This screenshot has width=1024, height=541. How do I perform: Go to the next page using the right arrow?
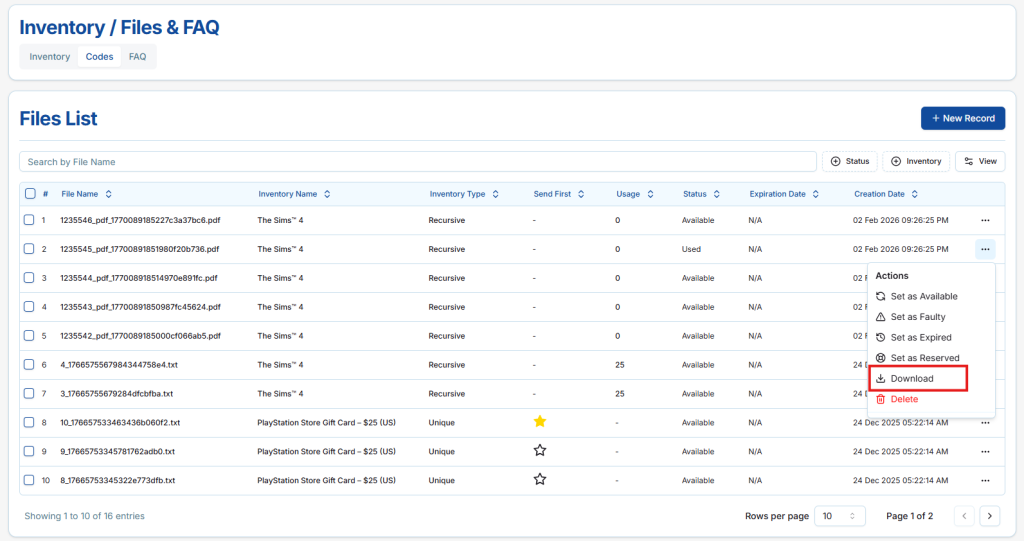click(x=990, y=516)
